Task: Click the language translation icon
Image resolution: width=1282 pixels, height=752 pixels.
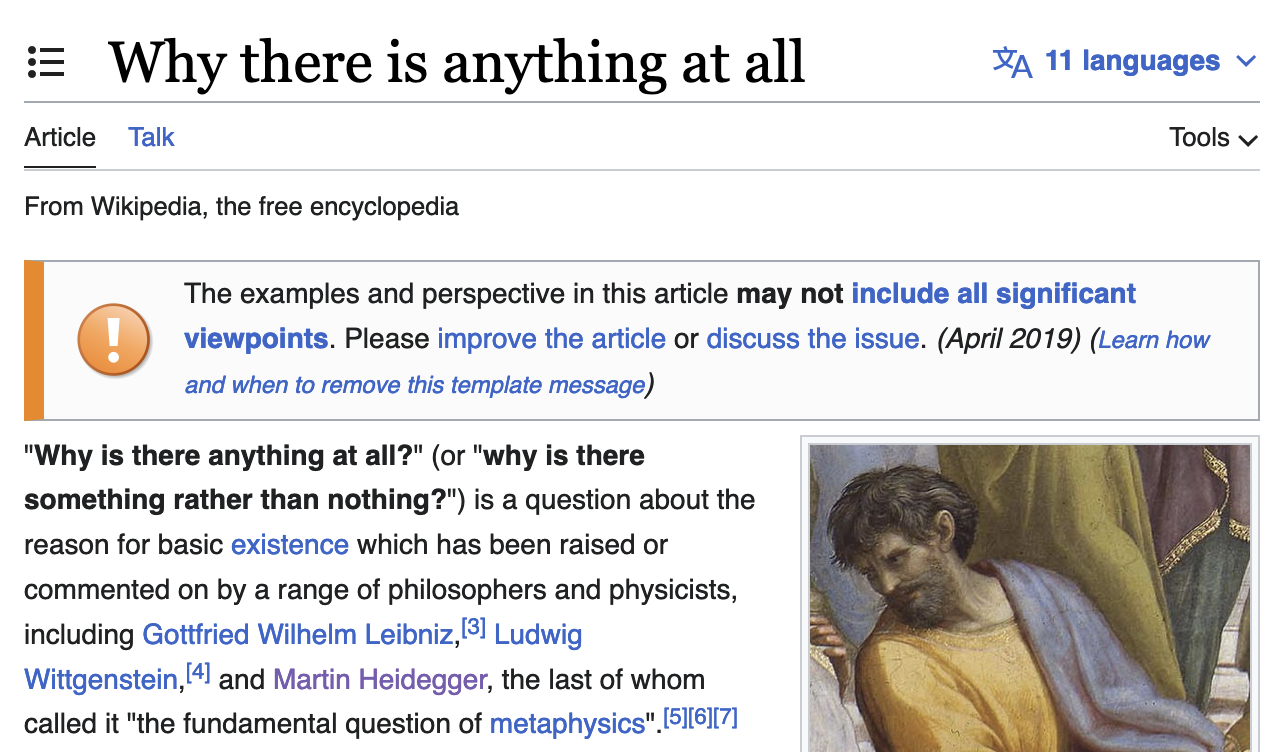Action: coord(1012,61)
